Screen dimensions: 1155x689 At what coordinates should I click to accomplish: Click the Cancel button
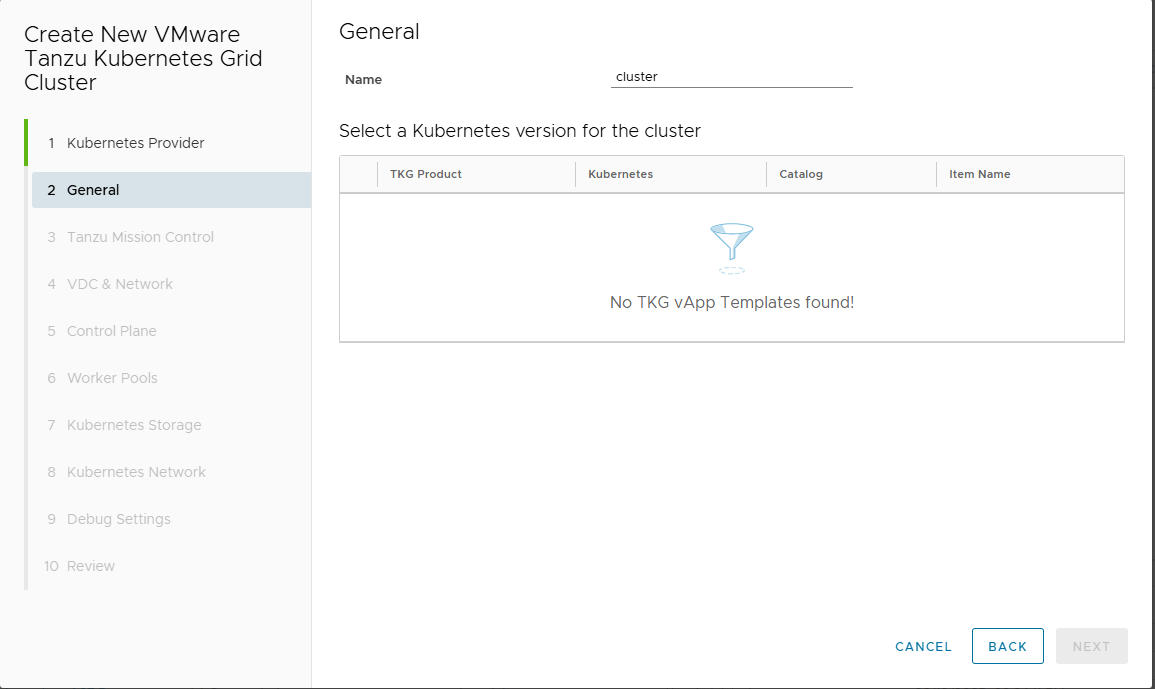coord(923,646)
